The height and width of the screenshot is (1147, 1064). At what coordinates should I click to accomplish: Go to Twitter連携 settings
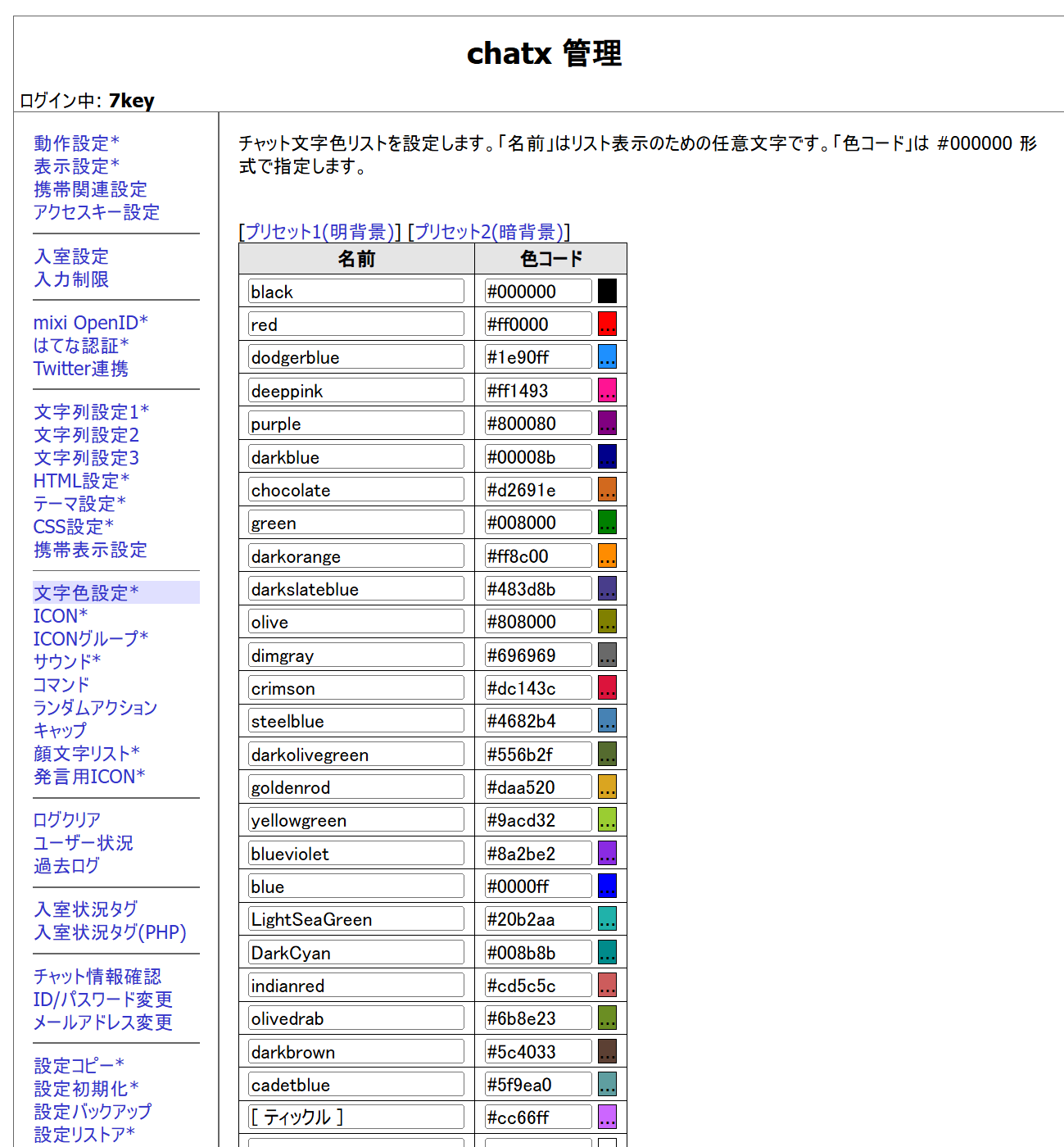80,369
